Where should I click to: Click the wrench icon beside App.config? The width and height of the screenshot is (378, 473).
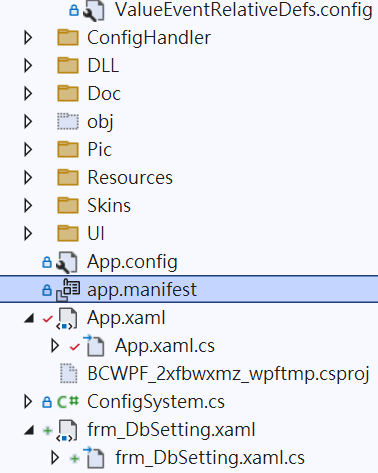[67, 262]
